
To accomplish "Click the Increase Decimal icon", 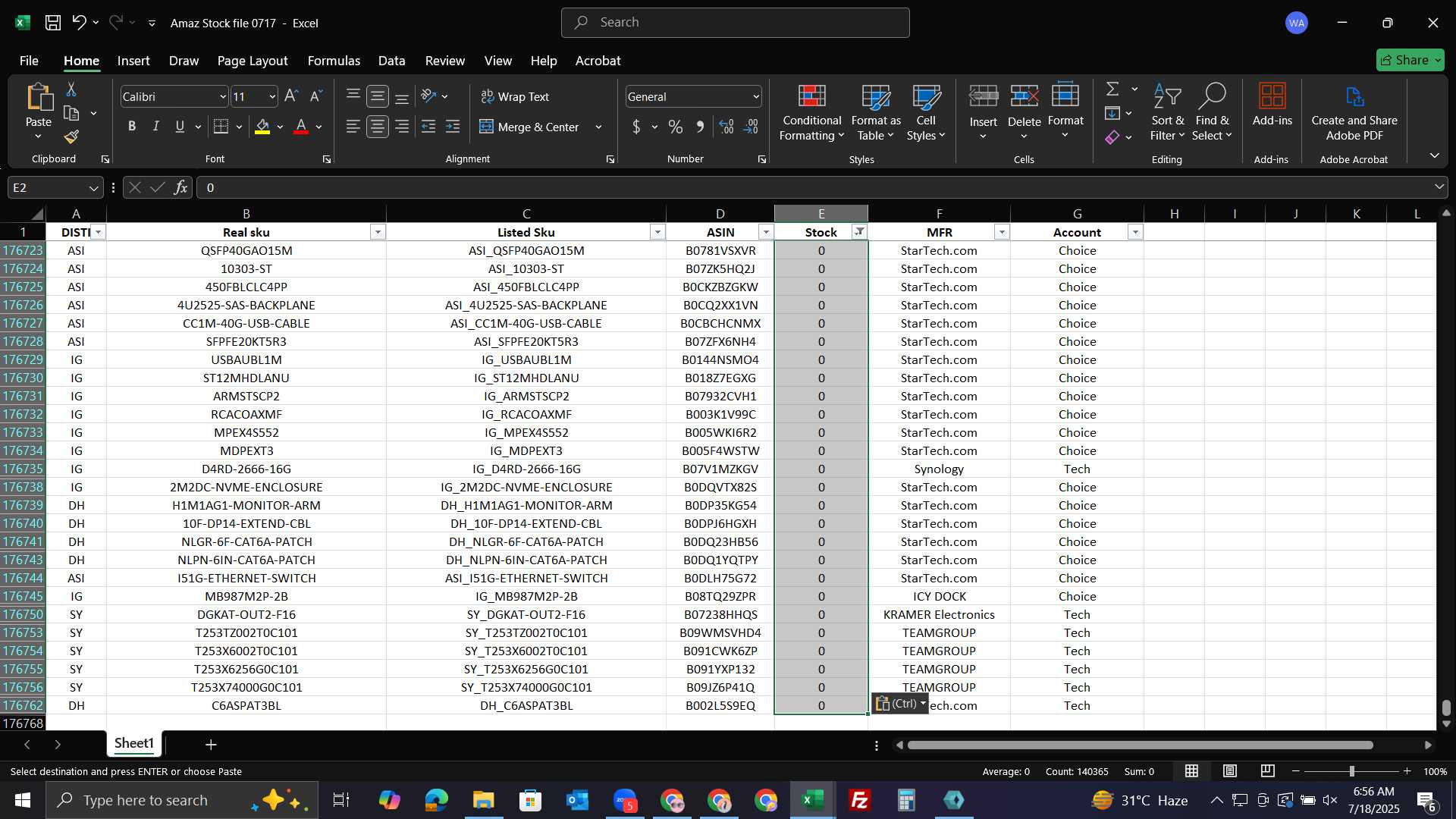I will 726,127.
